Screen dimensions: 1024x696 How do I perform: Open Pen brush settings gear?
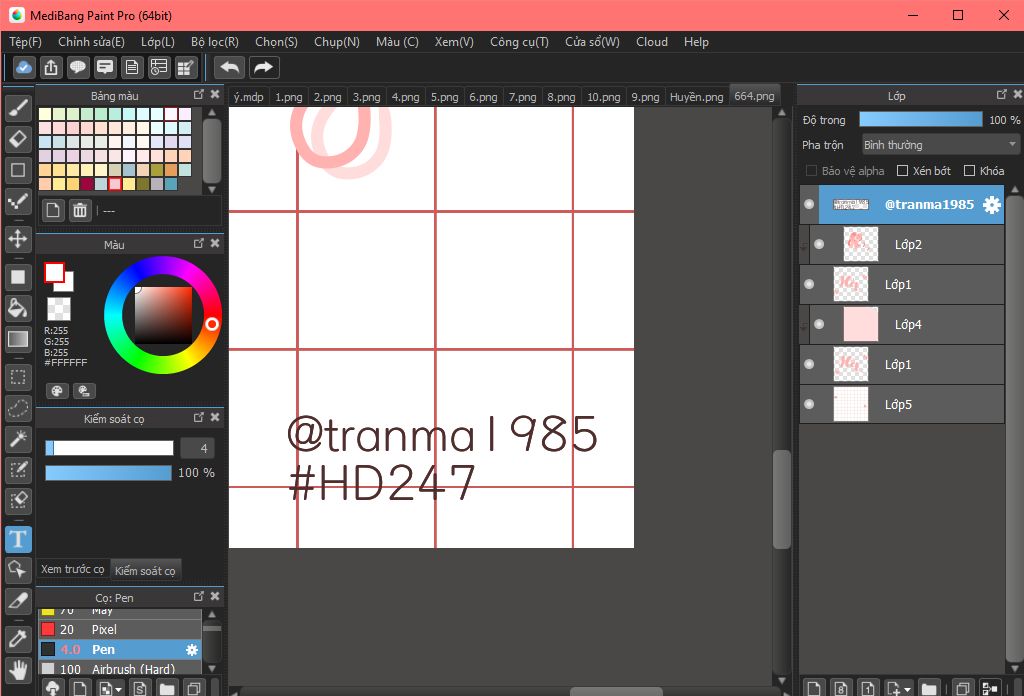pos(191,650)
